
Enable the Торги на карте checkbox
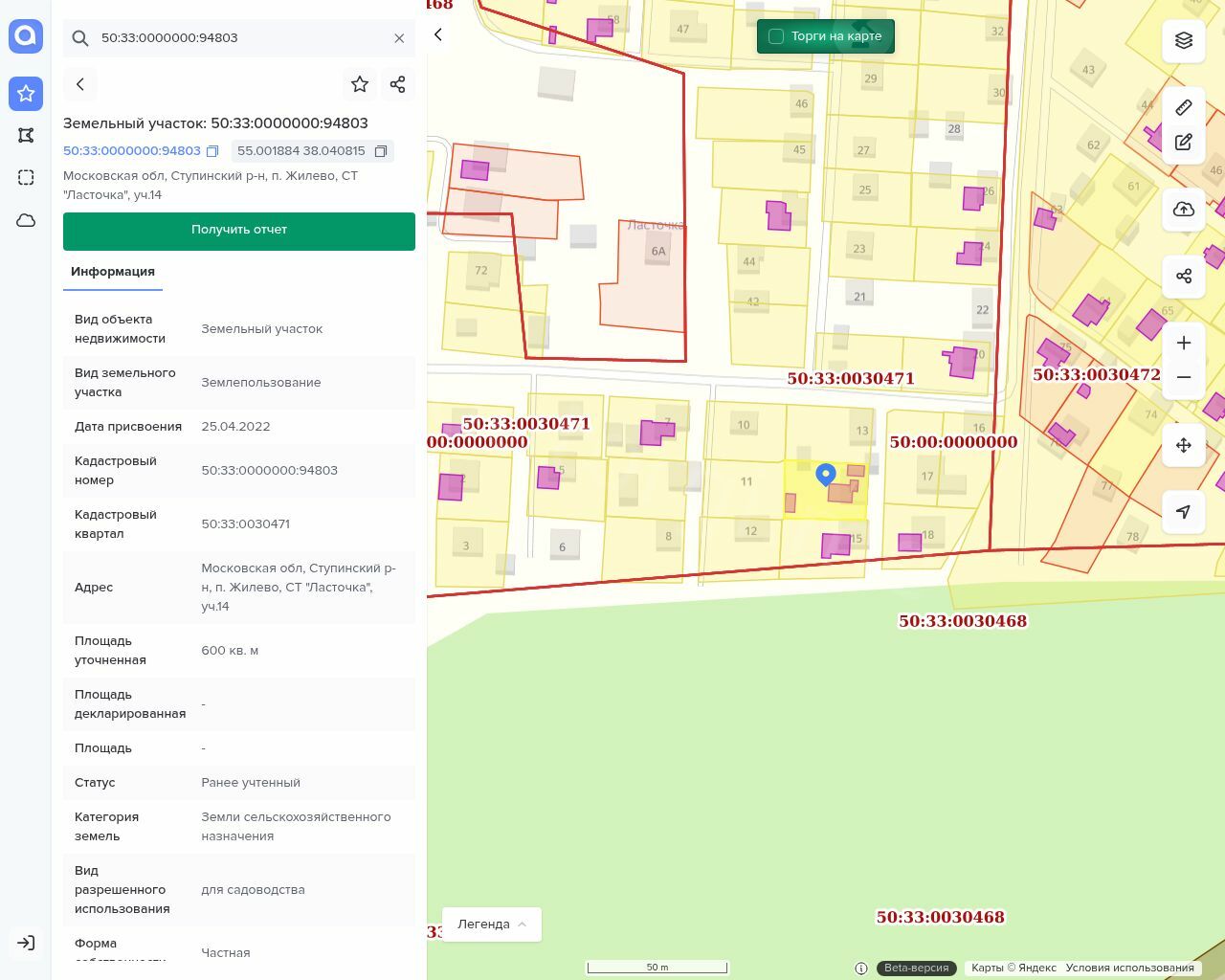click(x=776, y=36)
